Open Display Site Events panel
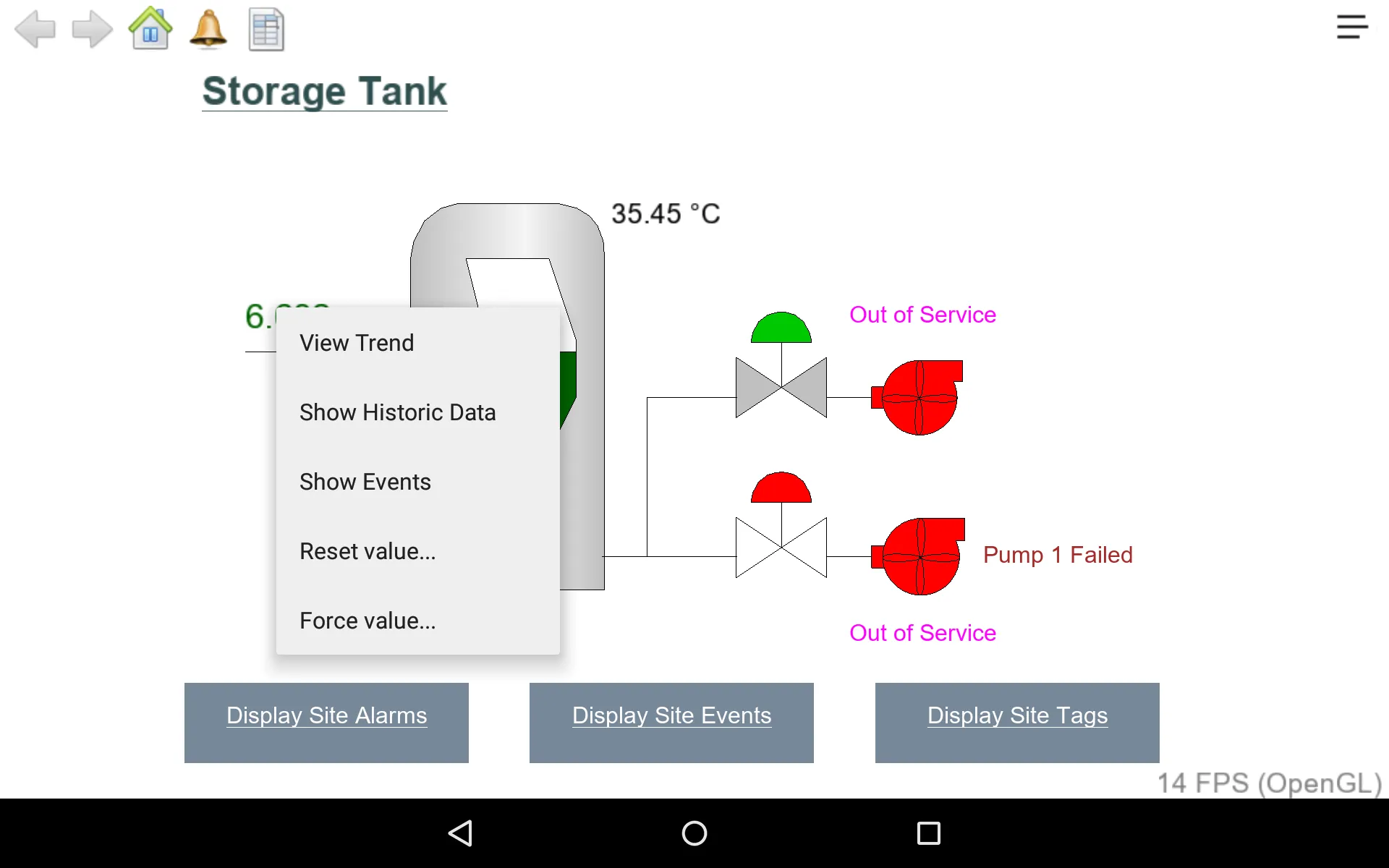Screen dimensions: 1389x868 672,715
